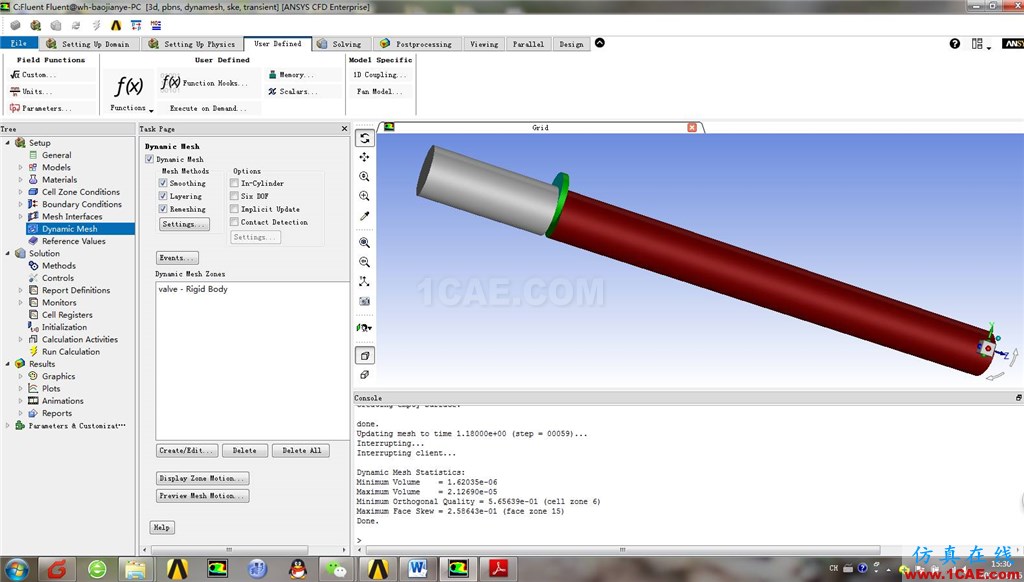Select valve - Rigid Body zone

[x=193, y=289]
